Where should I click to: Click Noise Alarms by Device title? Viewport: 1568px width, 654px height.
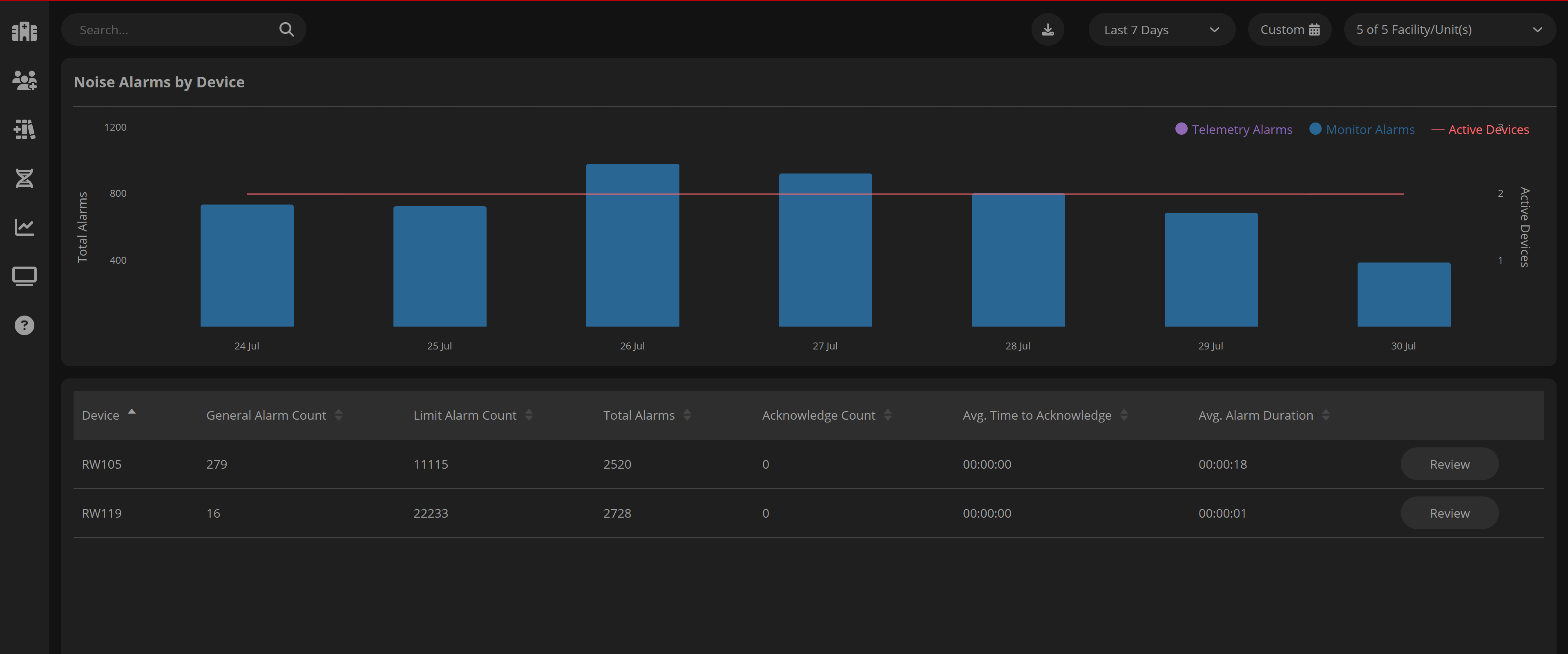[159, 82]
